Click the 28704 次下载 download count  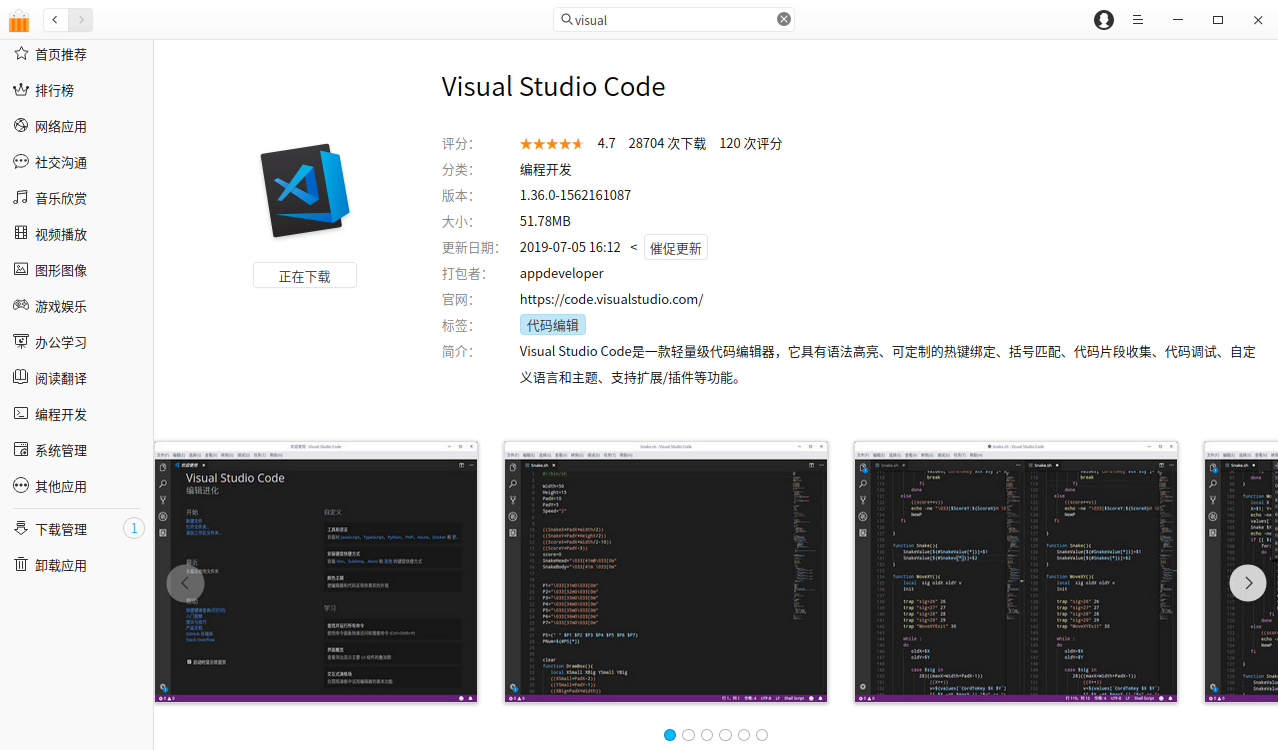tap(667, 143)
